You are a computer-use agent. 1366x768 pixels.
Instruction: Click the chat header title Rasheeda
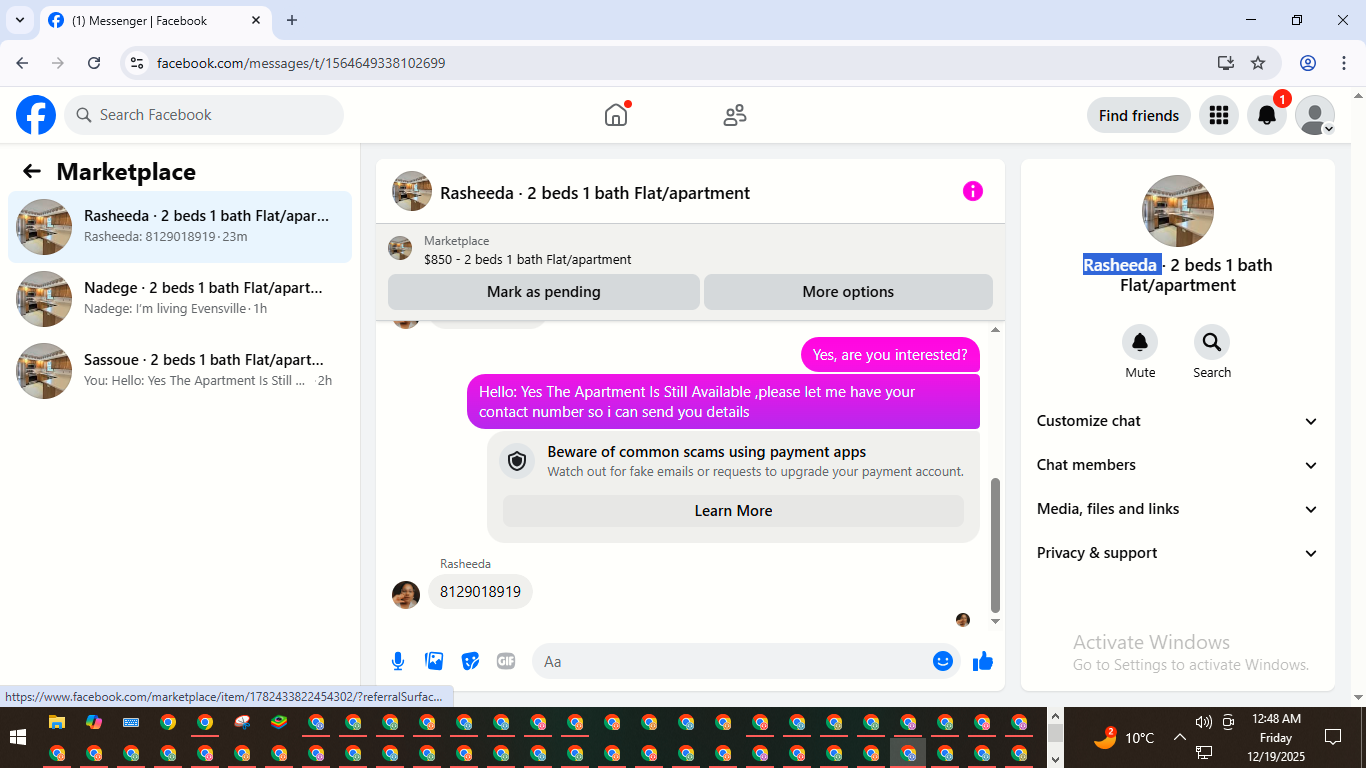[x=595, y=193]
